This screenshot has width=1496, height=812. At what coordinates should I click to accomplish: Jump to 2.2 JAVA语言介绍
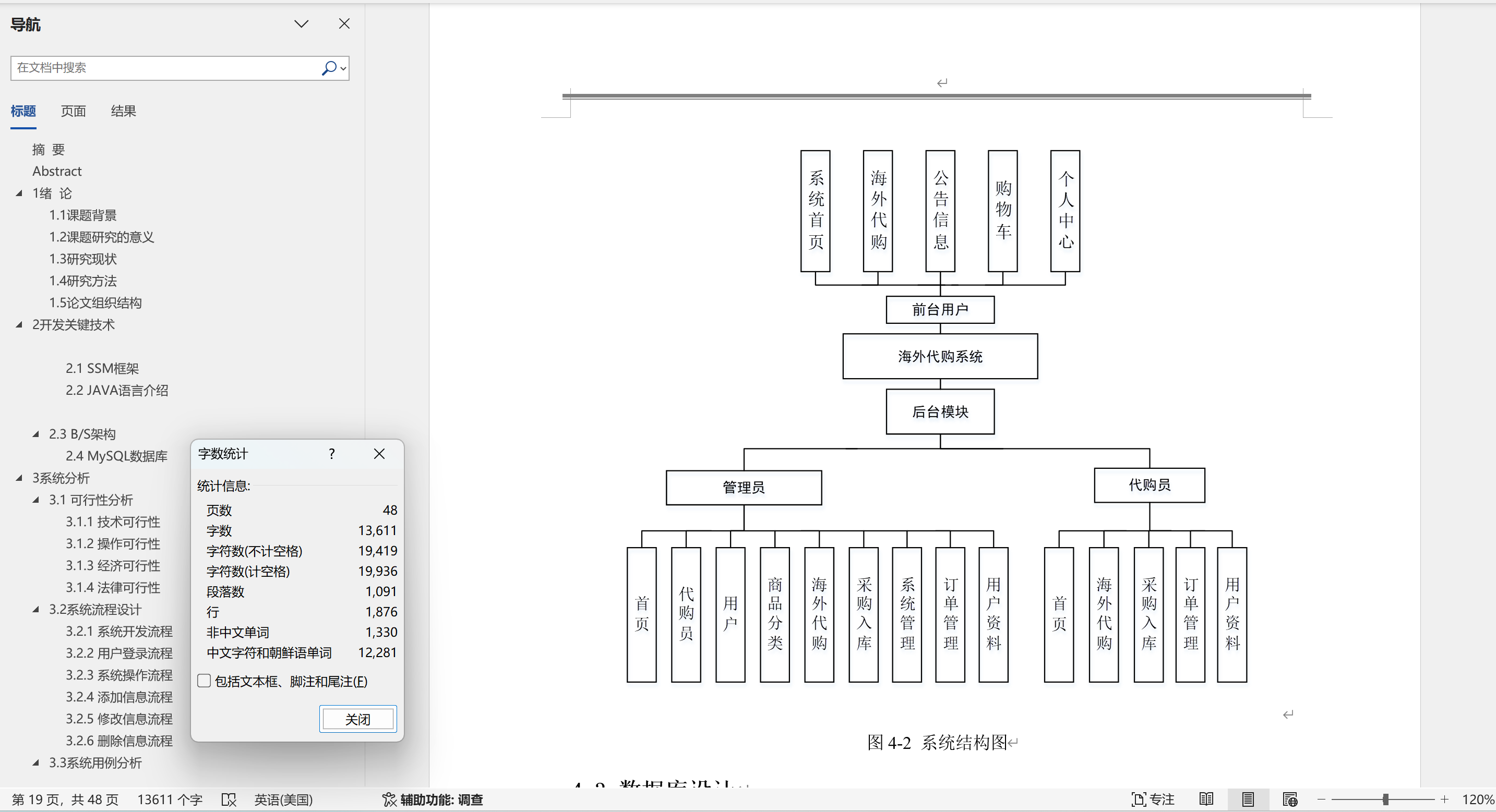click(x=117, y=390)
